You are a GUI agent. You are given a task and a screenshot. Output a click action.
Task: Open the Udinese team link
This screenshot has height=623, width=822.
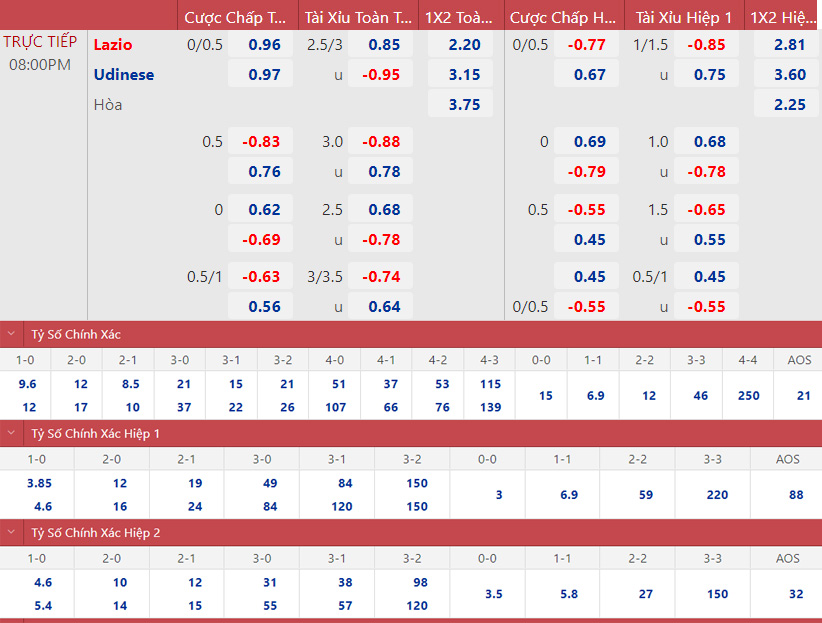(124, 75)
